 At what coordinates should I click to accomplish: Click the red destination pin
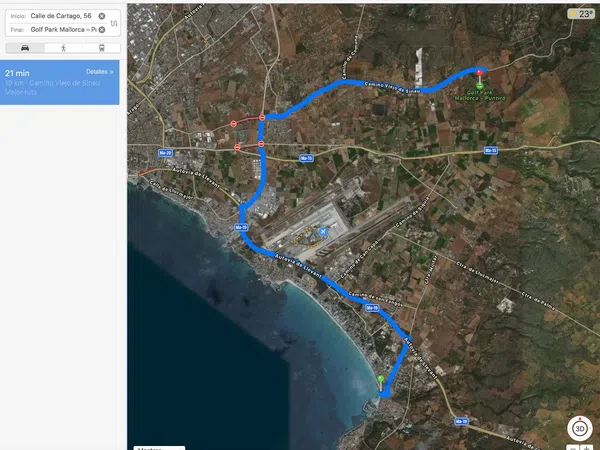point(481,71)
